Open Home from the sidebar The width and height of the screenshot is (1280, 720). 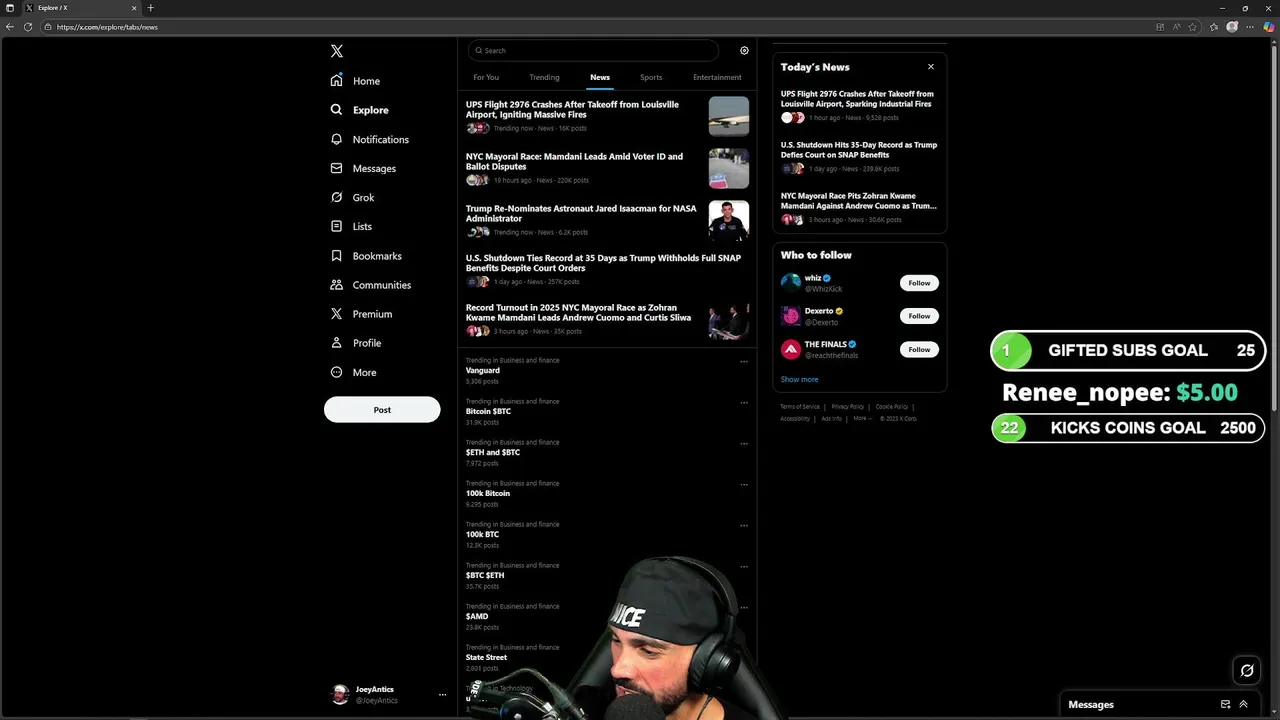(x=356, y=81)
